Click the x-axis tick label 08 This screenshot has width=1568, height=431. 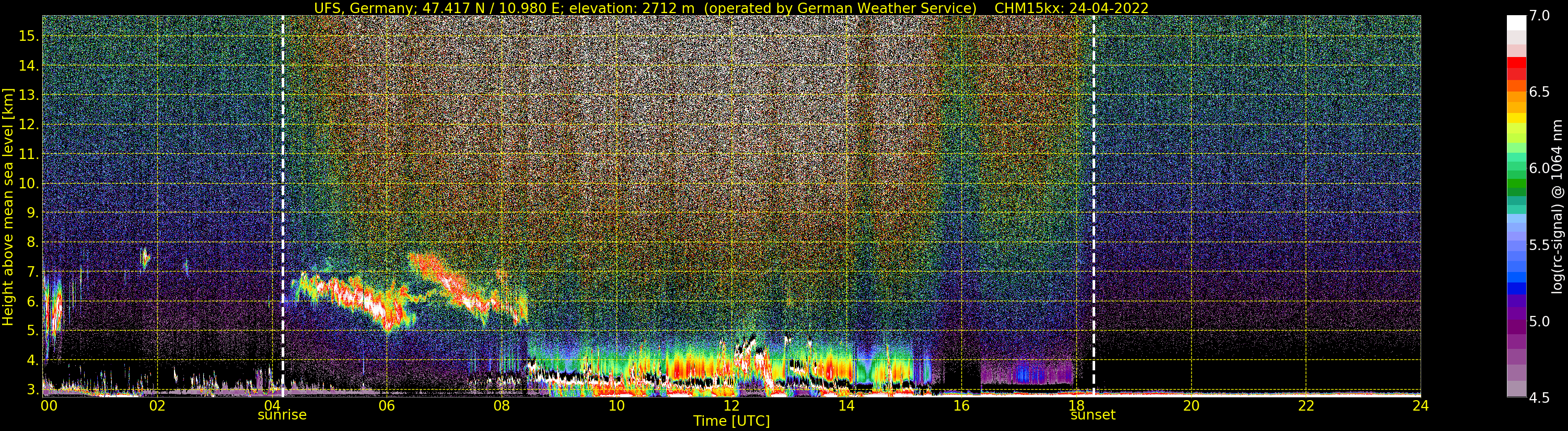(x=502, y=405)
